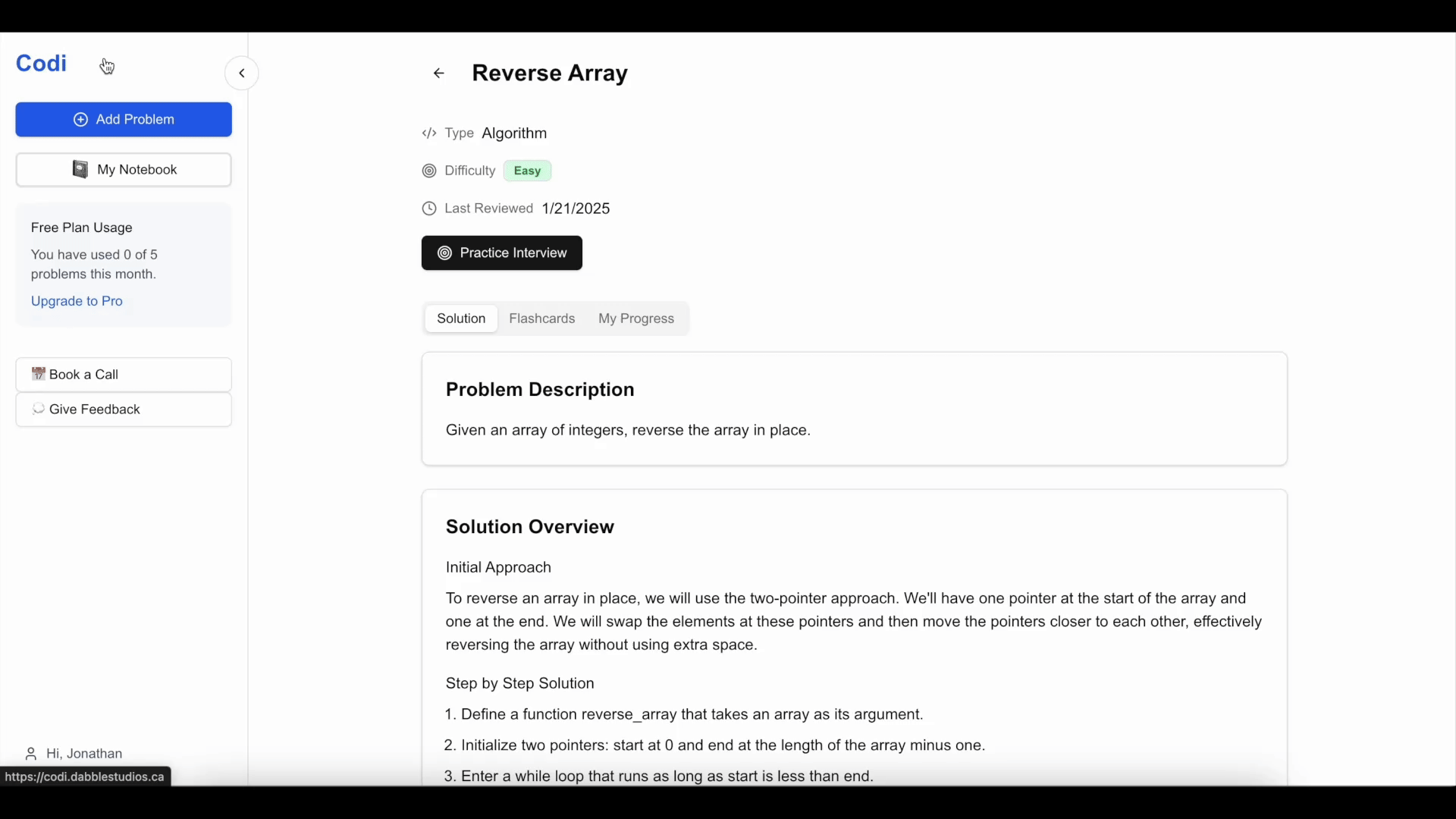
Task: Expand the Practice Interview dropdown
Action: tap(501, 252)
